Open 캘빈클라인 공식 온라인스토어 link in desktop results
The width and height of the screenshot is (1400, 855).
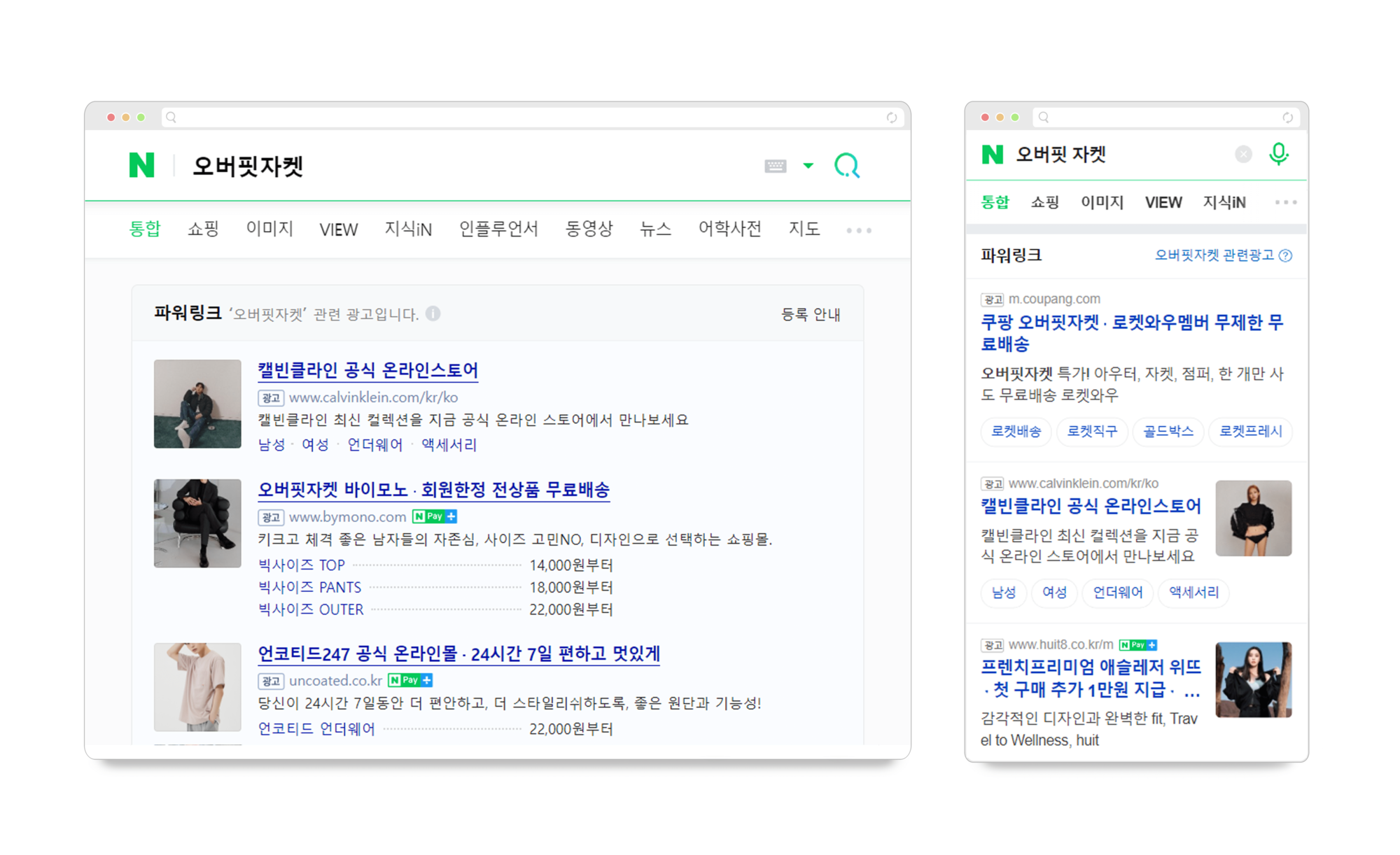[x=367, y=370]
